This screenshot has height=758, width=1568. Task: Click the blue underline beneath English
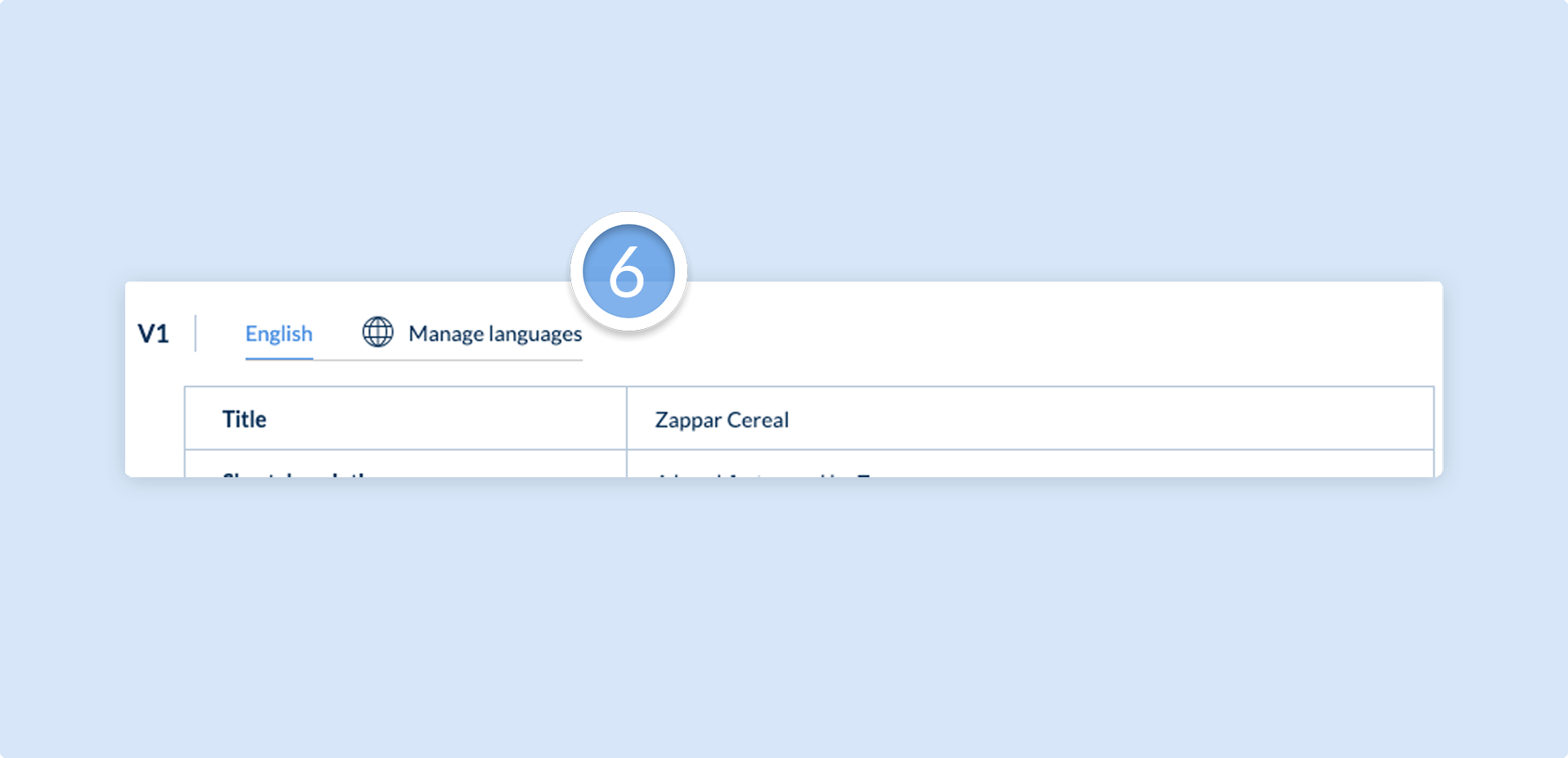coord(279,359)
